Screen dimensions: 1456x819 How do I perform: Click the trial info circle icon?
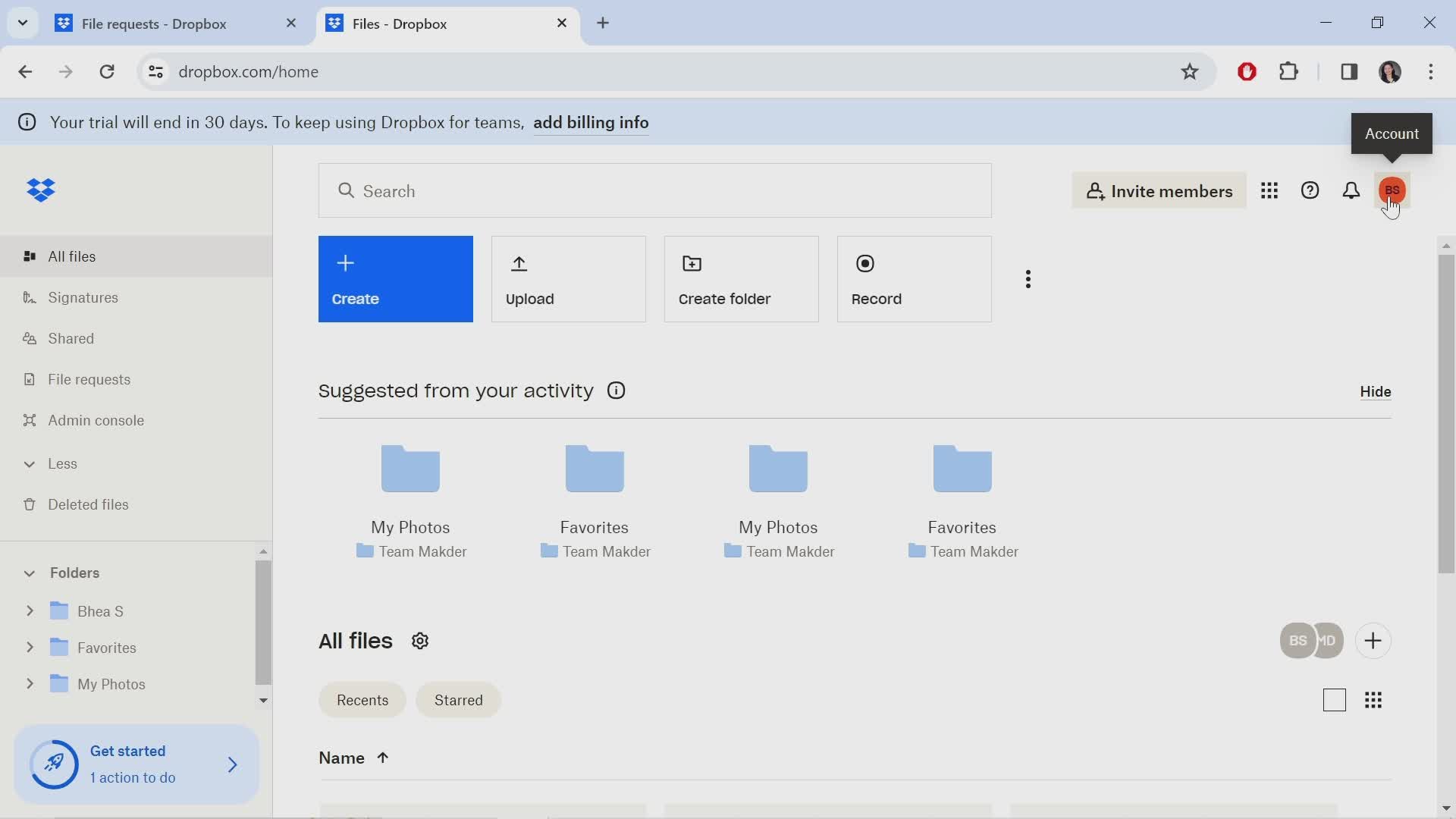(27, 122)
